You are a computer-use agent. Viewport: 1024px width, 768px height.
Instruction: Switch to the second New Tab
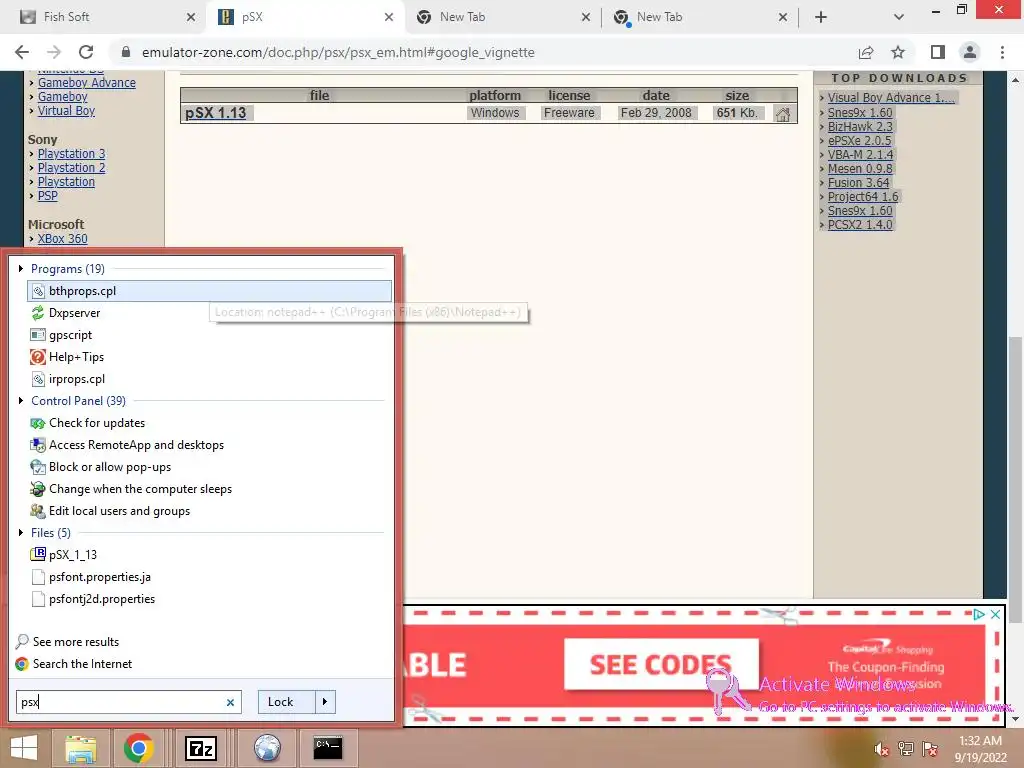700,17
